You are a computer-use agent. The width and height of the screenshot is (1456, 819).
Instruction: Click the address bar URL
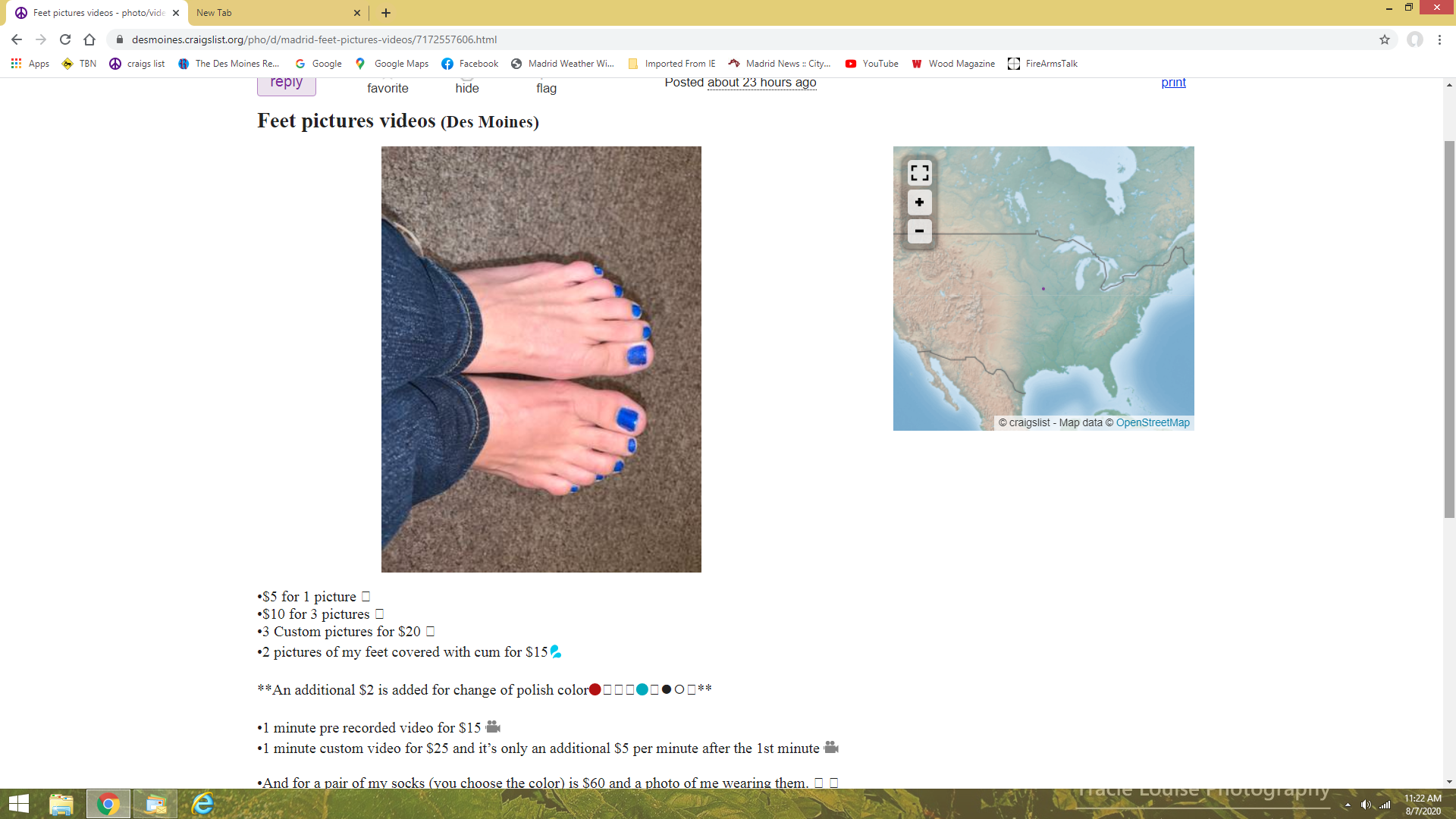click(314, 39)
